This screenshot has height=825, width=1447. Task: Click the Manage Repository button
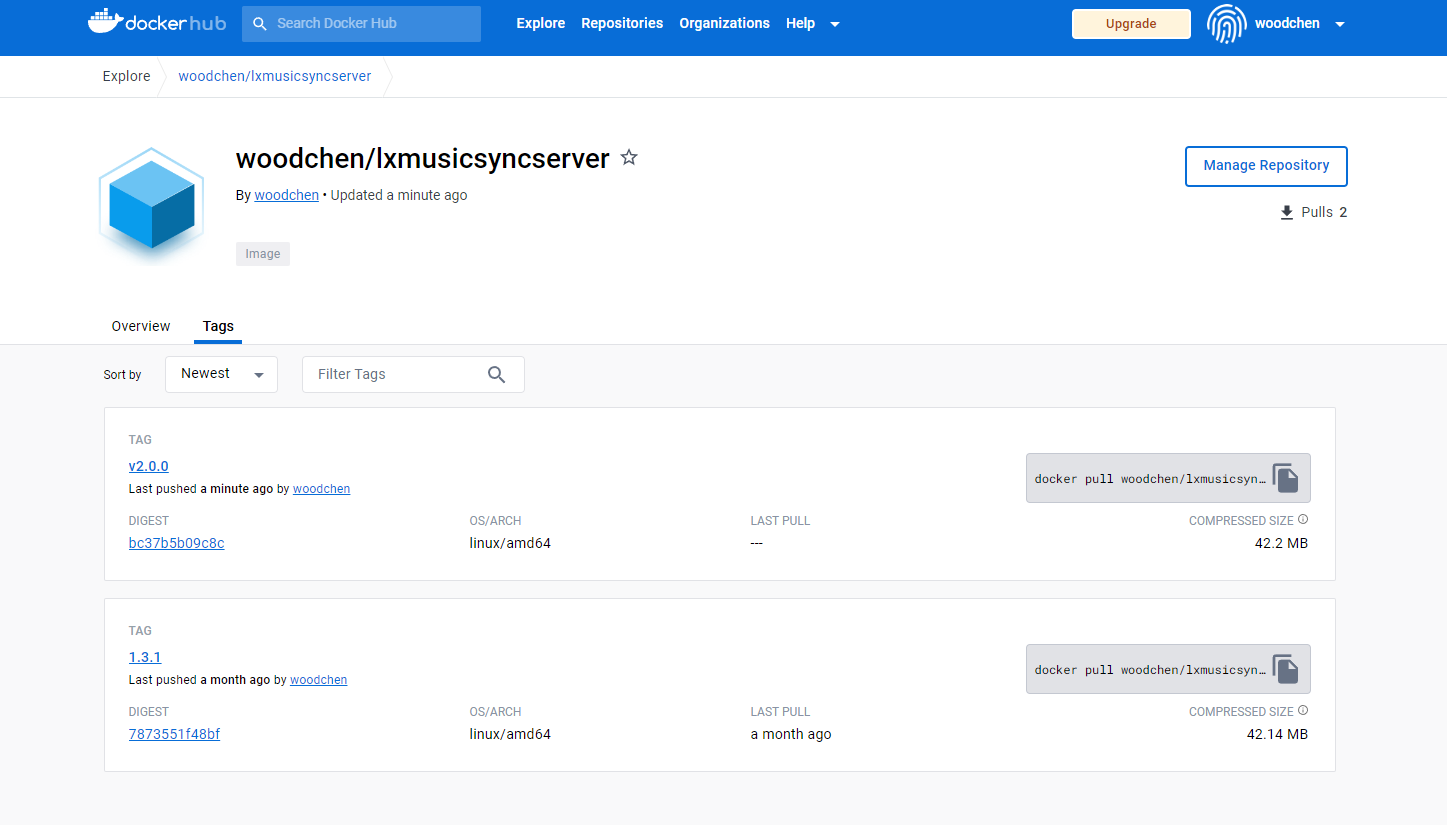point(1266,166)
